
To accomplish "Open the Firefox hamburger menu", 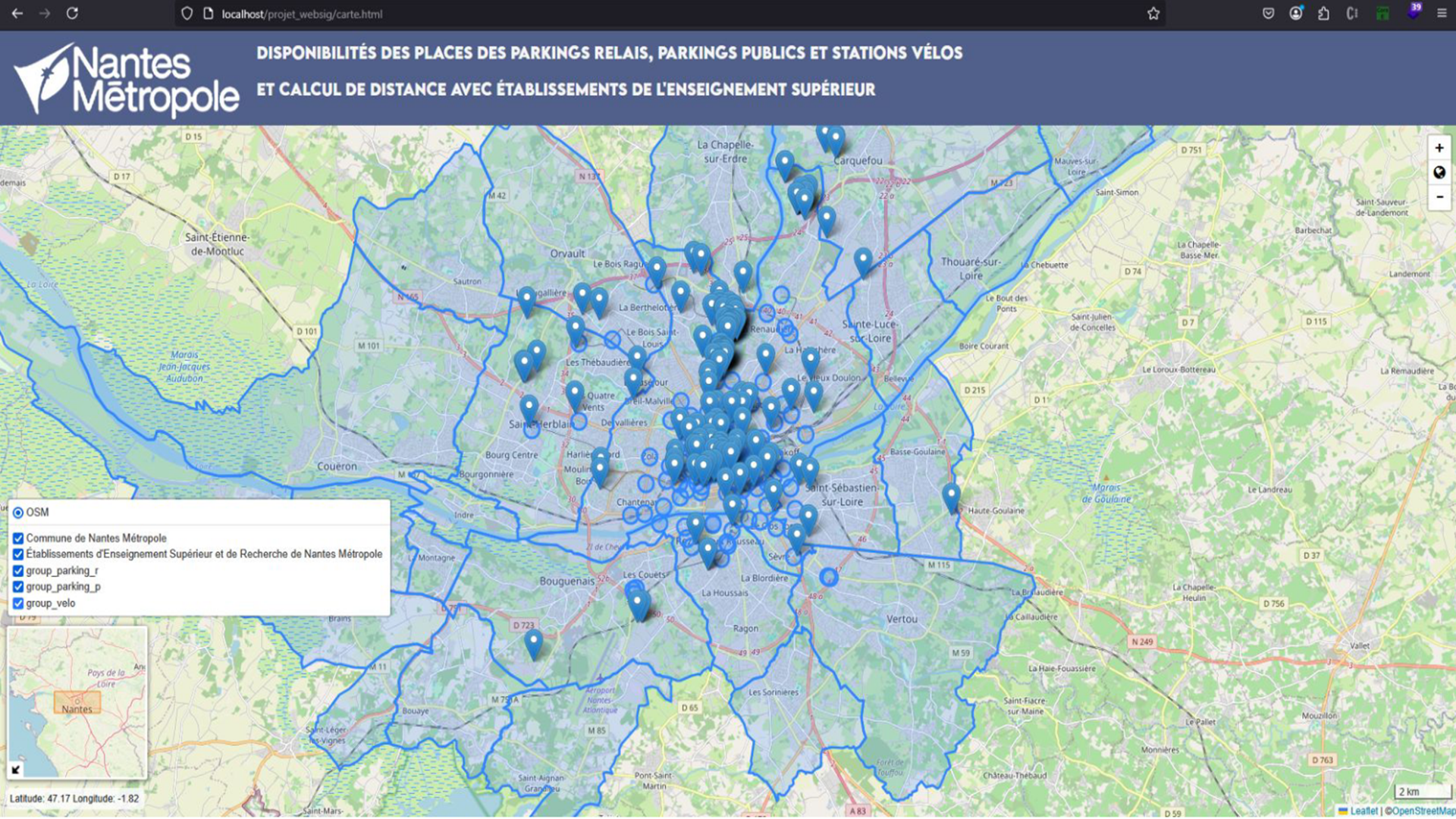I will coord(1442,14).
